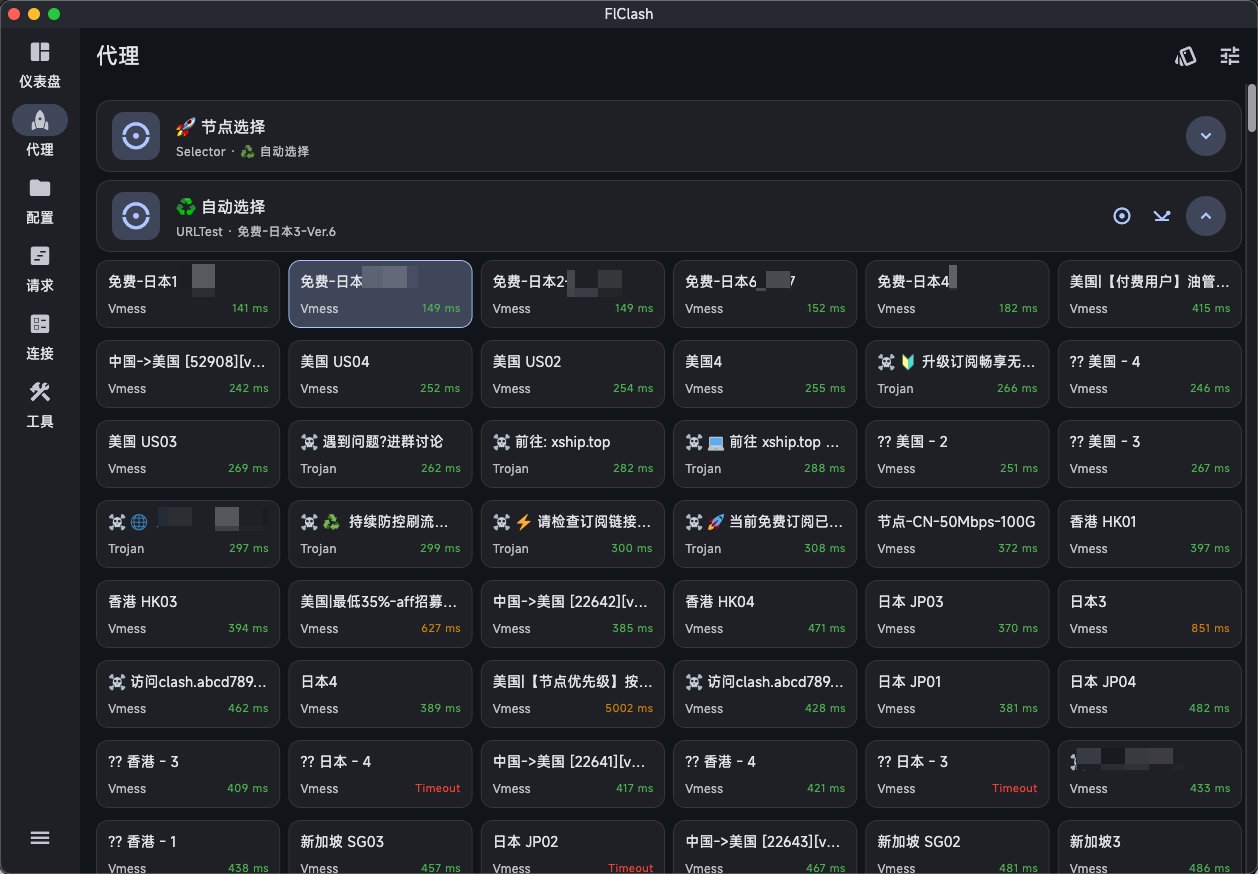Click the 节点-CN-50Mbps-100G node card

pyautogui.click(x=957, y=534)
